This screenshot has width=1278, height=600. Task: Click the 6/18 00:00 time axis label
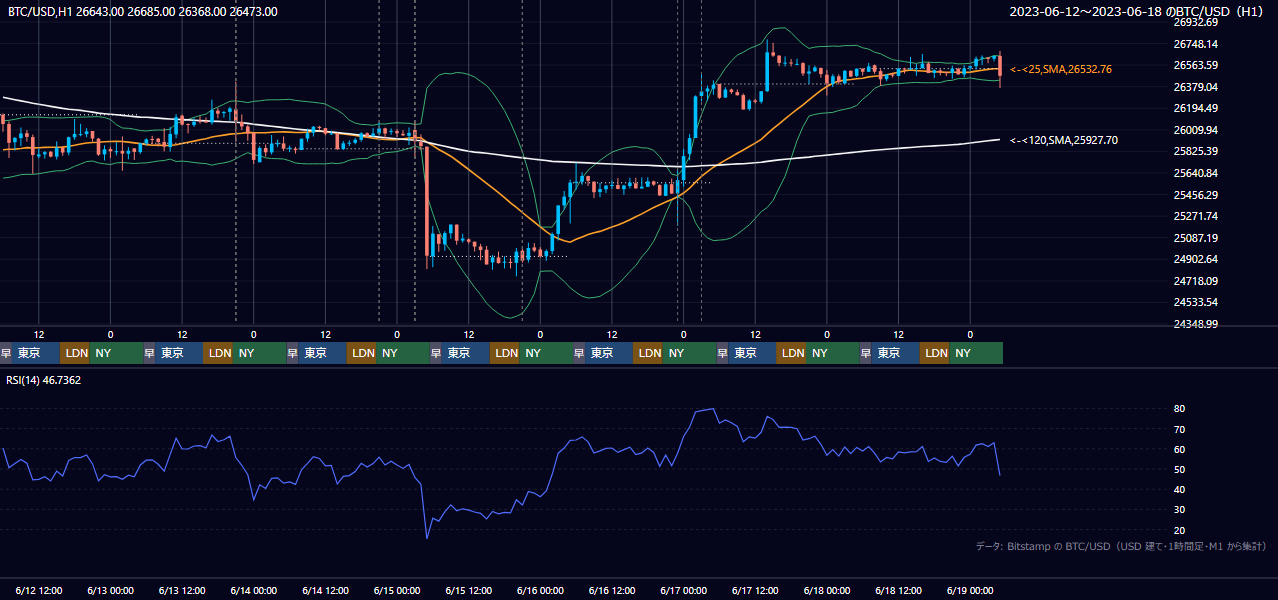[x=827, y=590]
